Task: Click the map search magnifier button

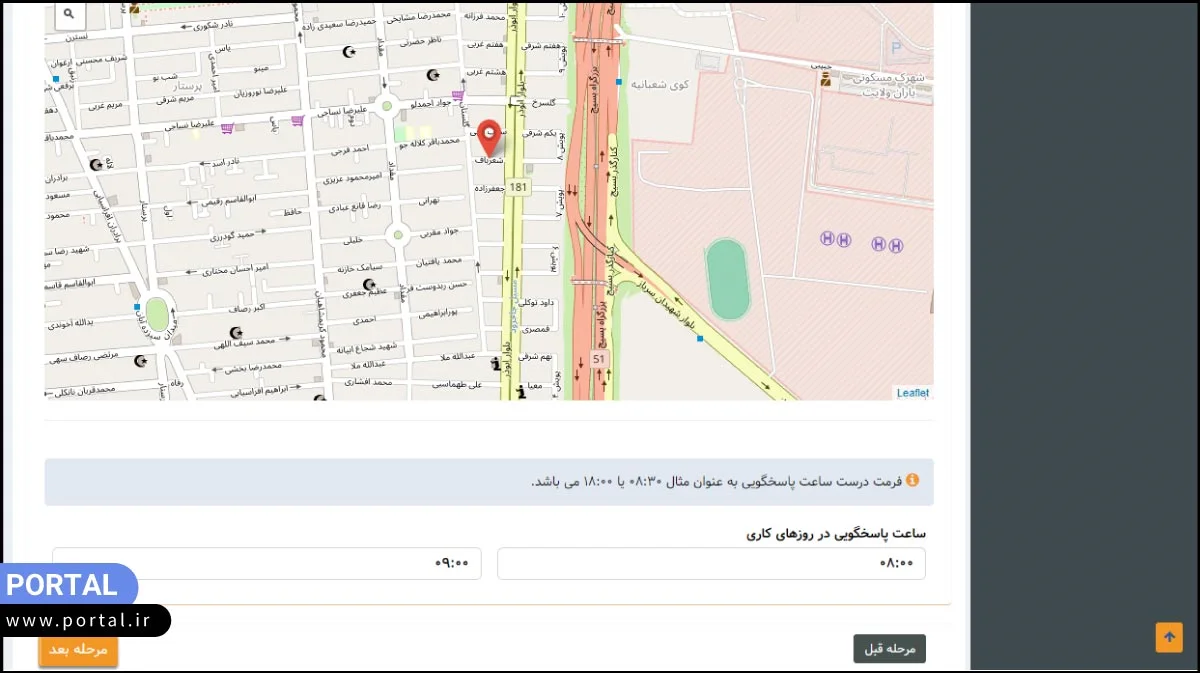Action: point(68,14)
